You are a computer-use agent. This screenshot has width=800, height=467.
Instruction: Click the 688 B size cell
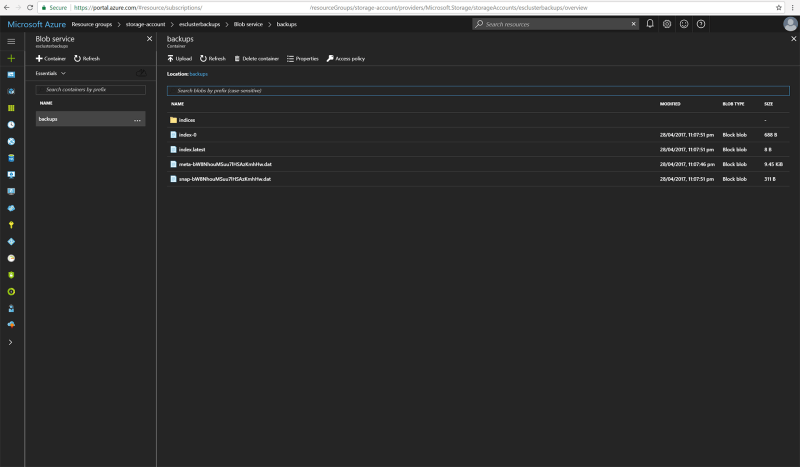(770, 135)
